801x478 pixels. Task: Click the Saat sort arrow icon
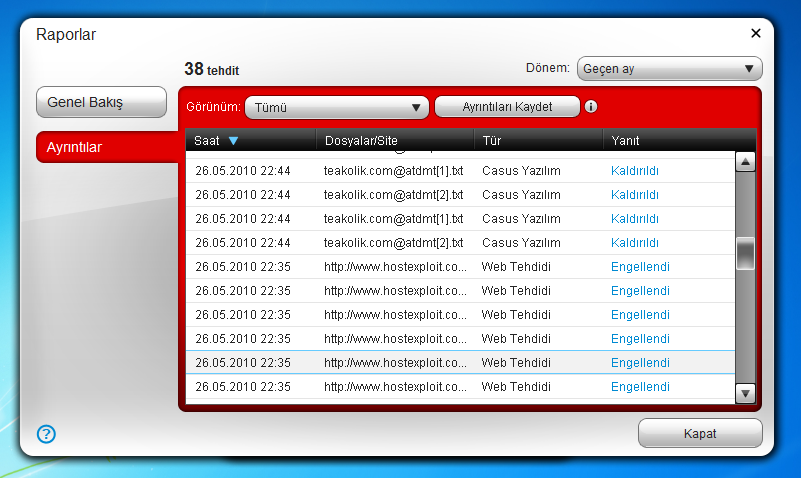[x=233, y=141]
